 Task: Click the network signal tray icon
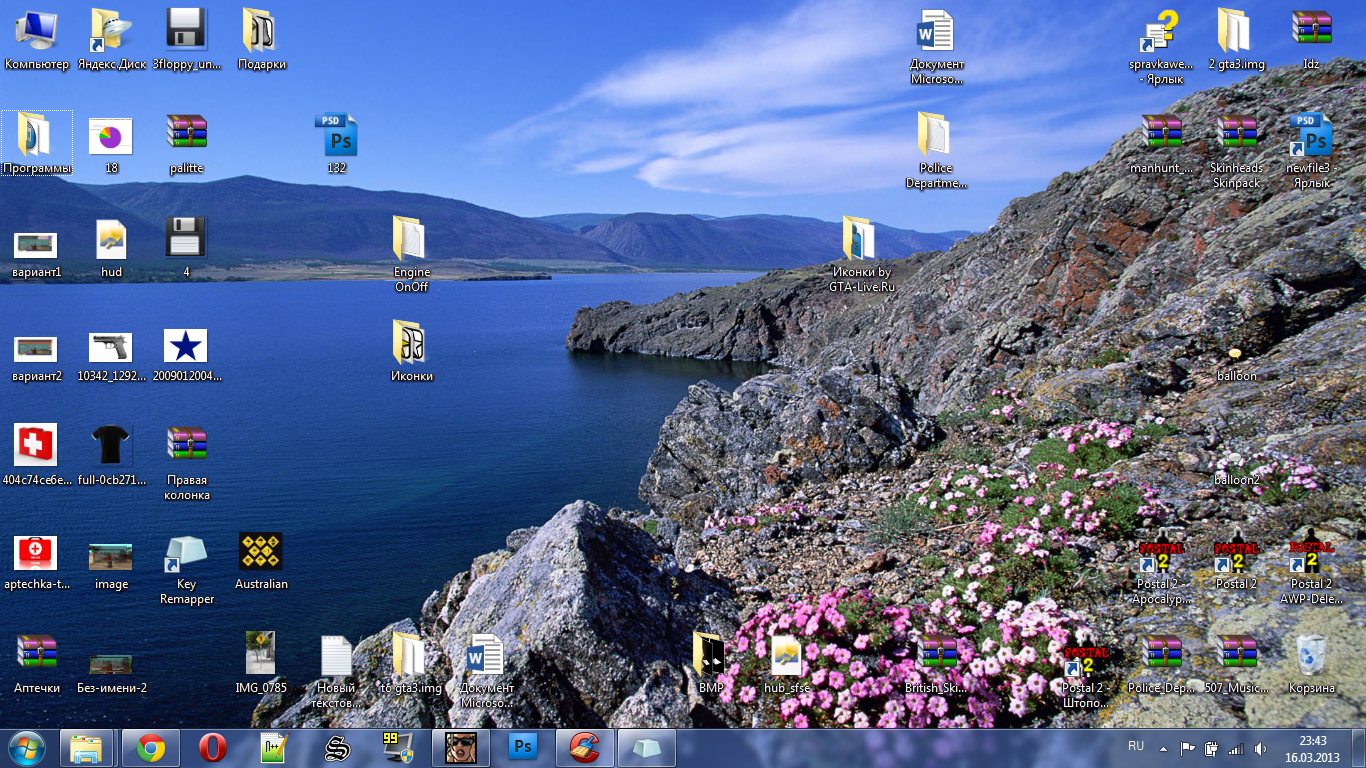point(1236,748)
